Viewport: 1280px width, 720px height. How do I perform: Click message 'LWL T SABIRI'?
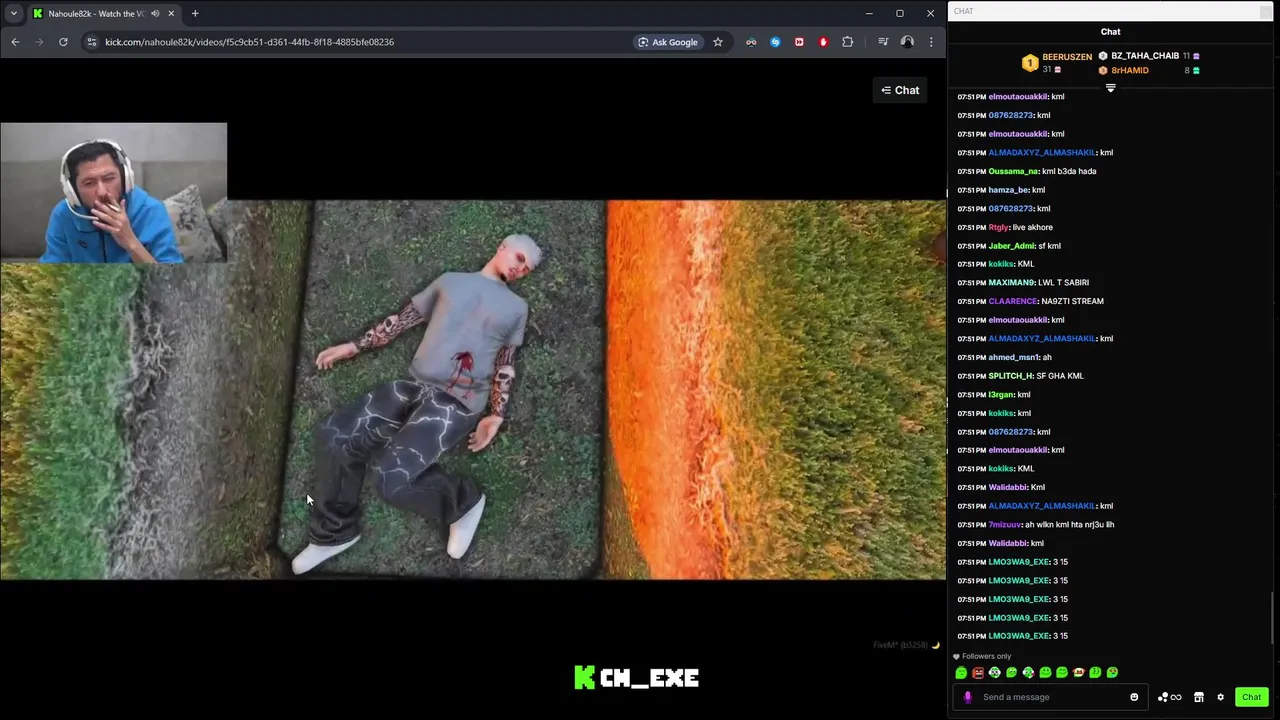click(x=1063, y=283)
